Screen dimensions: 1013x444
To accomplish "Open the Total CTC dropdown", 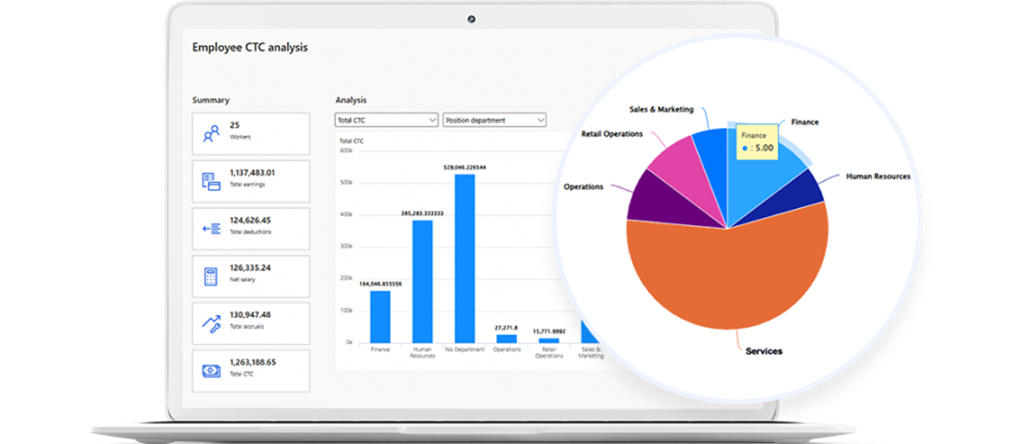I will coord(386,120).
